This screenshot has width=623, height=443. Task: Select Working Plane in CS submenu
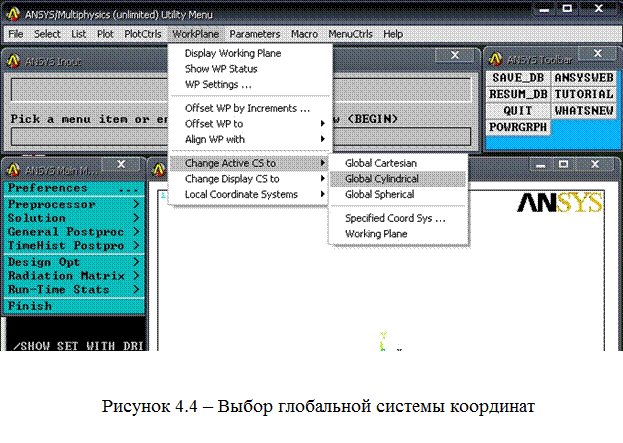(x=398, y=234)
